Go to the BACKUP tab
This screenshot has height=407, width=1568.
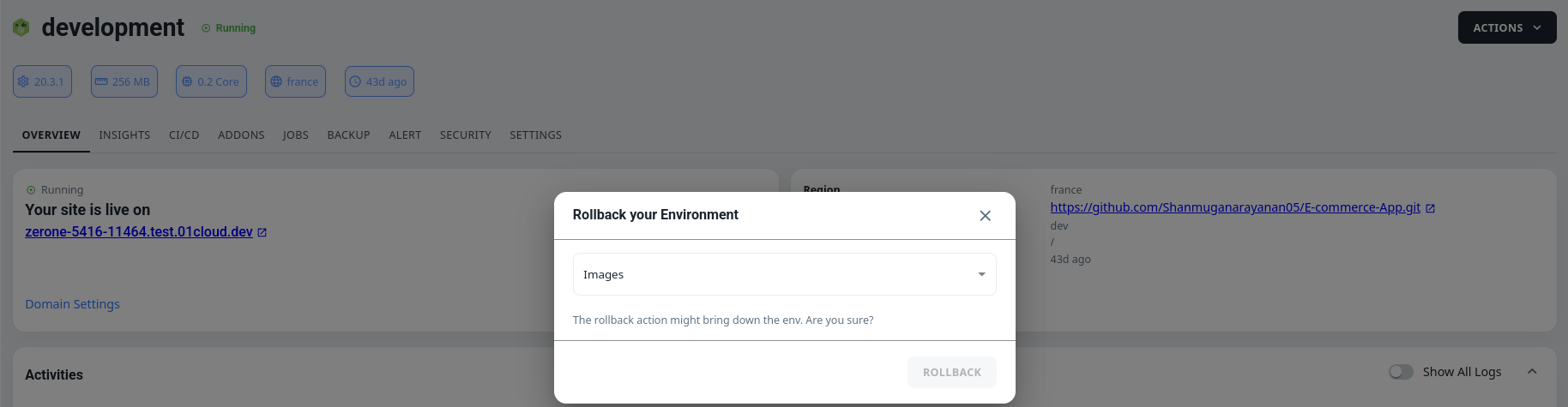tap(348, 135)
